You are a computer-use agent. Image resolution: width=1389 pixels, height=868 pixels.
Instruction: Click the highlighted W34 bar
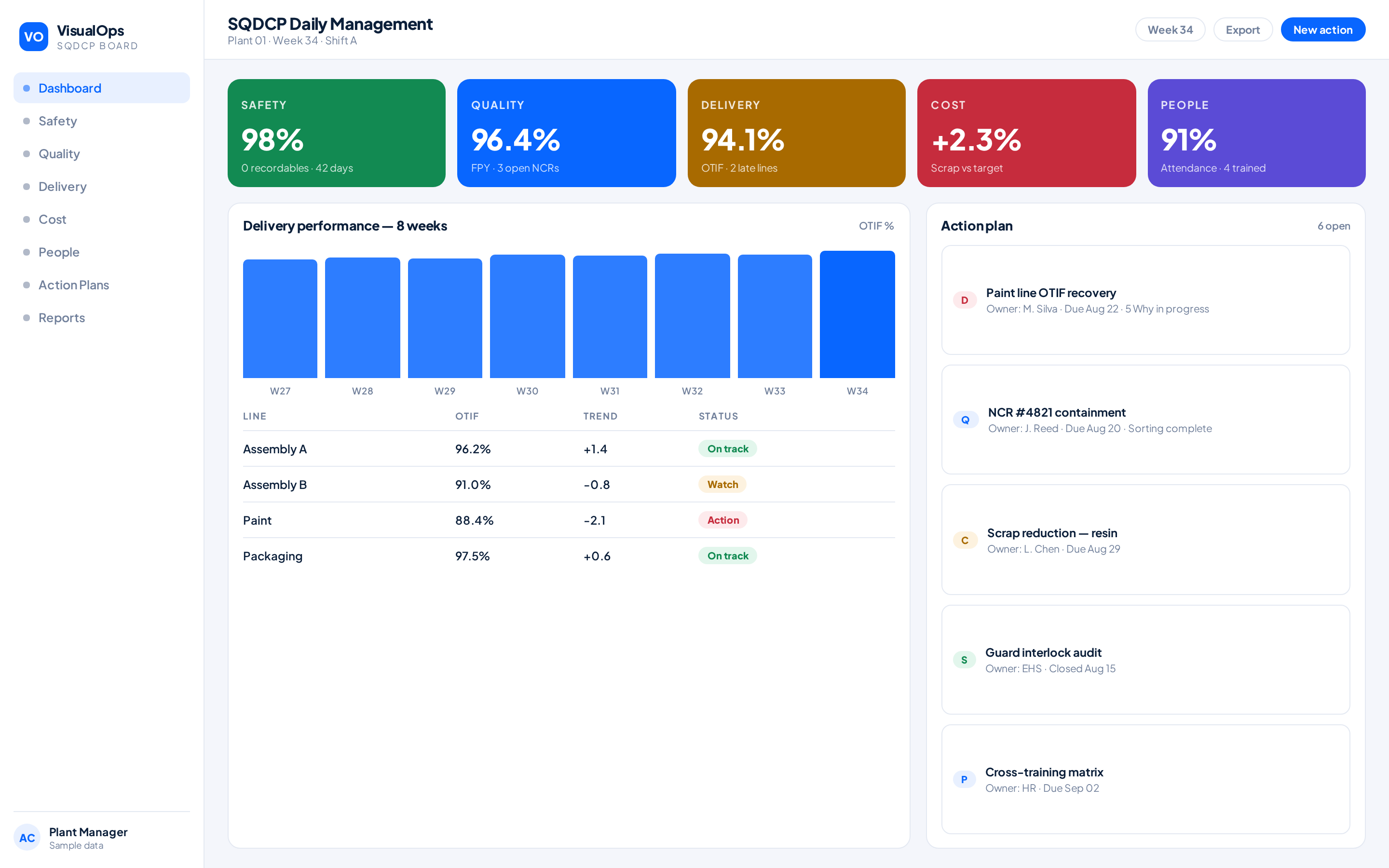858,314
